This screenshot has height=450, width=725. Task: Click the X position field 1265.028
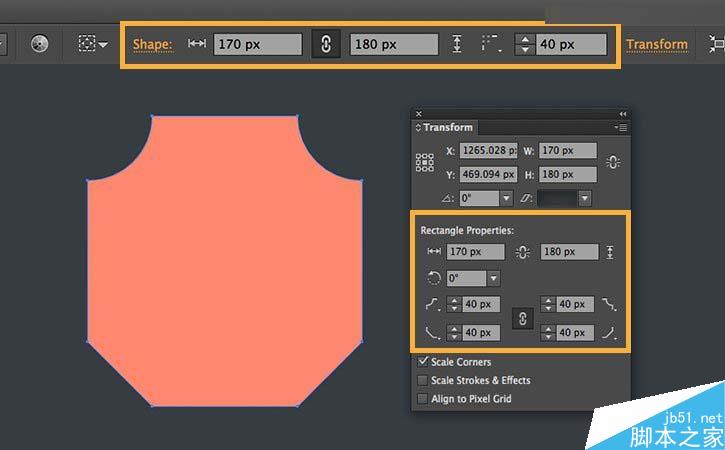[x=488, y=151]
